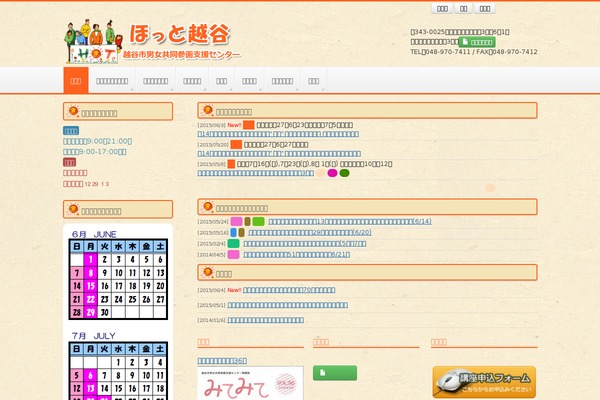Image resolution: width=600 pixels, height=400 pixels.
Task: Select June 23 in the June calendar
Action: pyautogui.click(x=104, y=299)
